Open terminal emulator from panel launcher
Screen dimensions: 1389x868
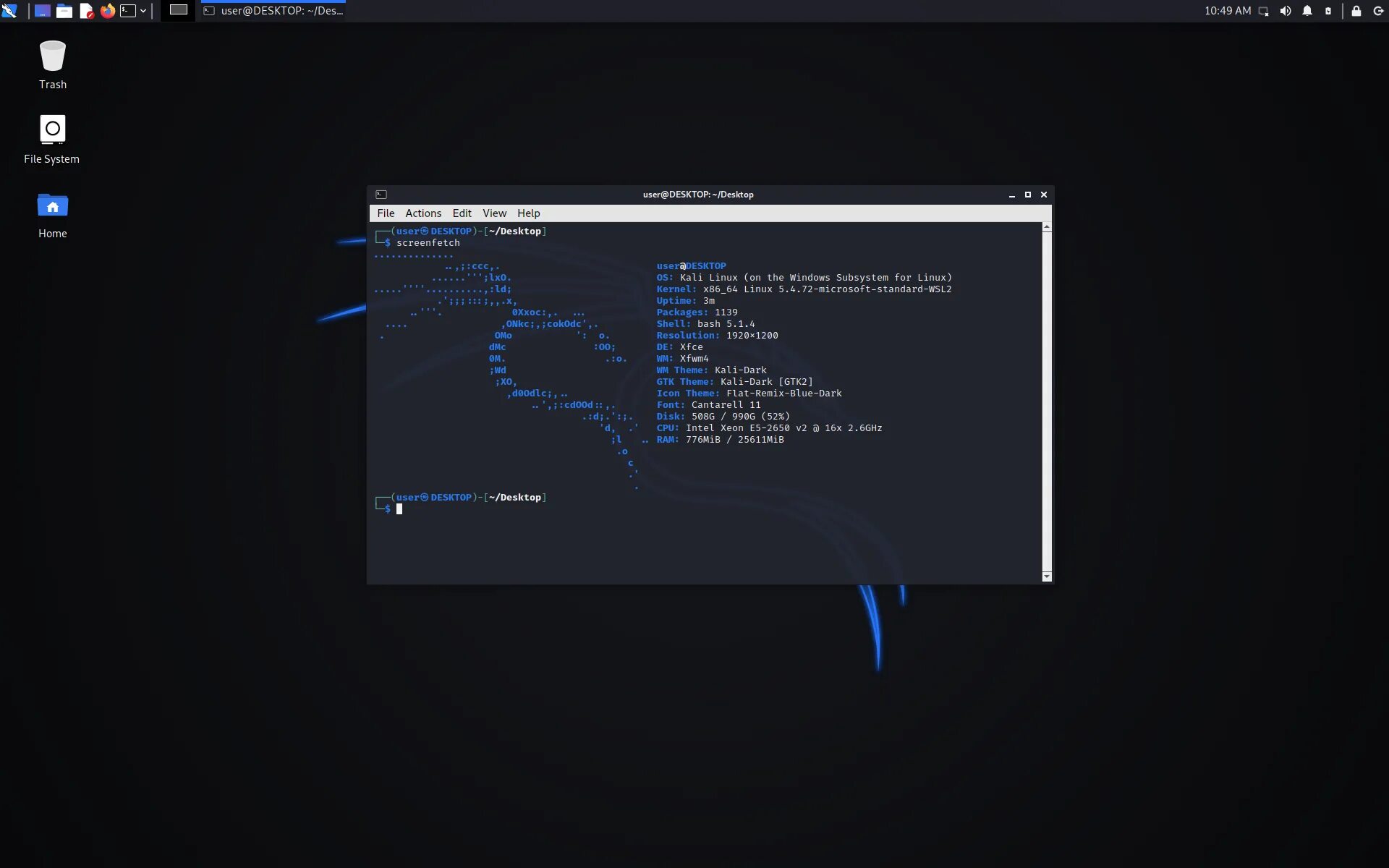tap(128, 11)
